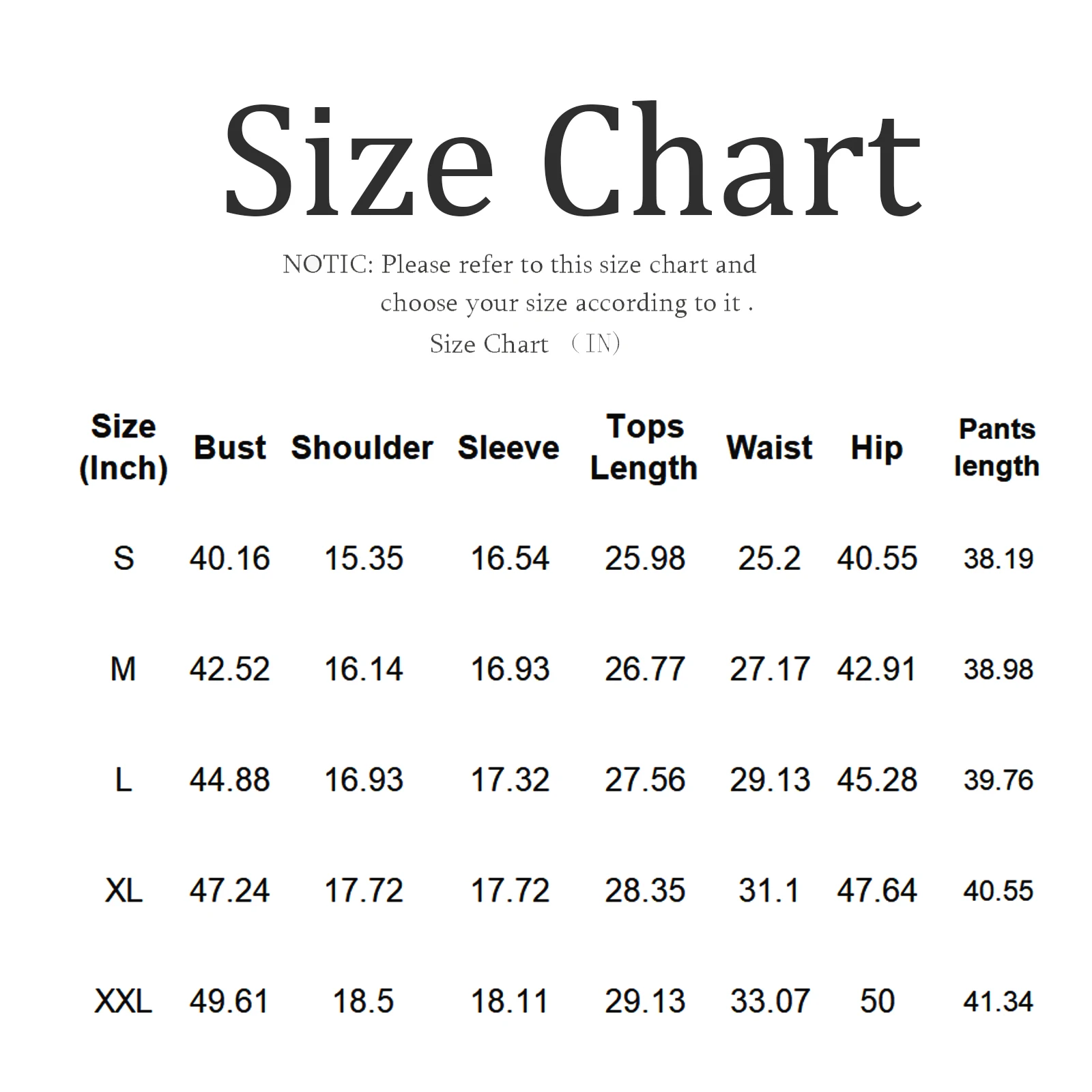Select the Shoulder column header
The width and height of the screenshot is (1092, 1092).
point(362,448)
